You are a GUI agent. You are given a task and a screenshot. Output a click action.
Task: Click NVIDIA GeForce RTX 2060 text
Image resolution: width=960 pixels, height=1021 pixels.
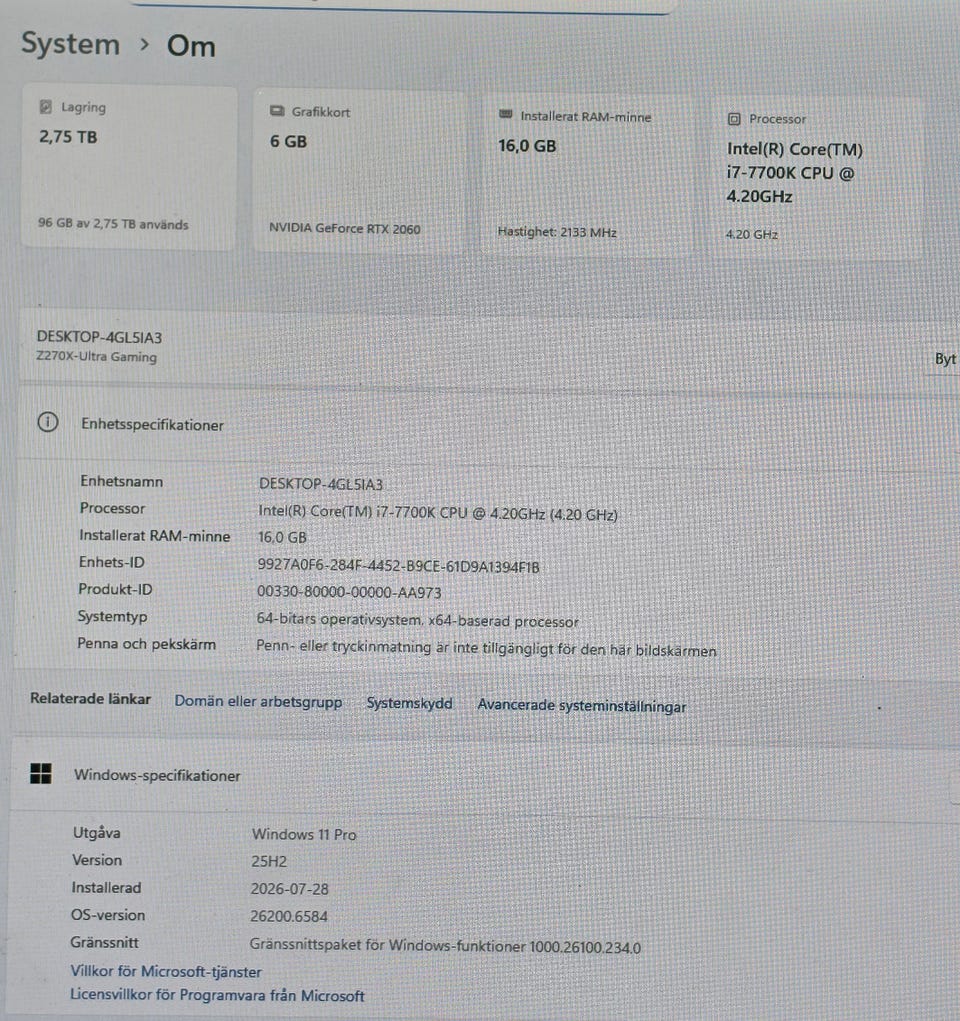point(345,228)
